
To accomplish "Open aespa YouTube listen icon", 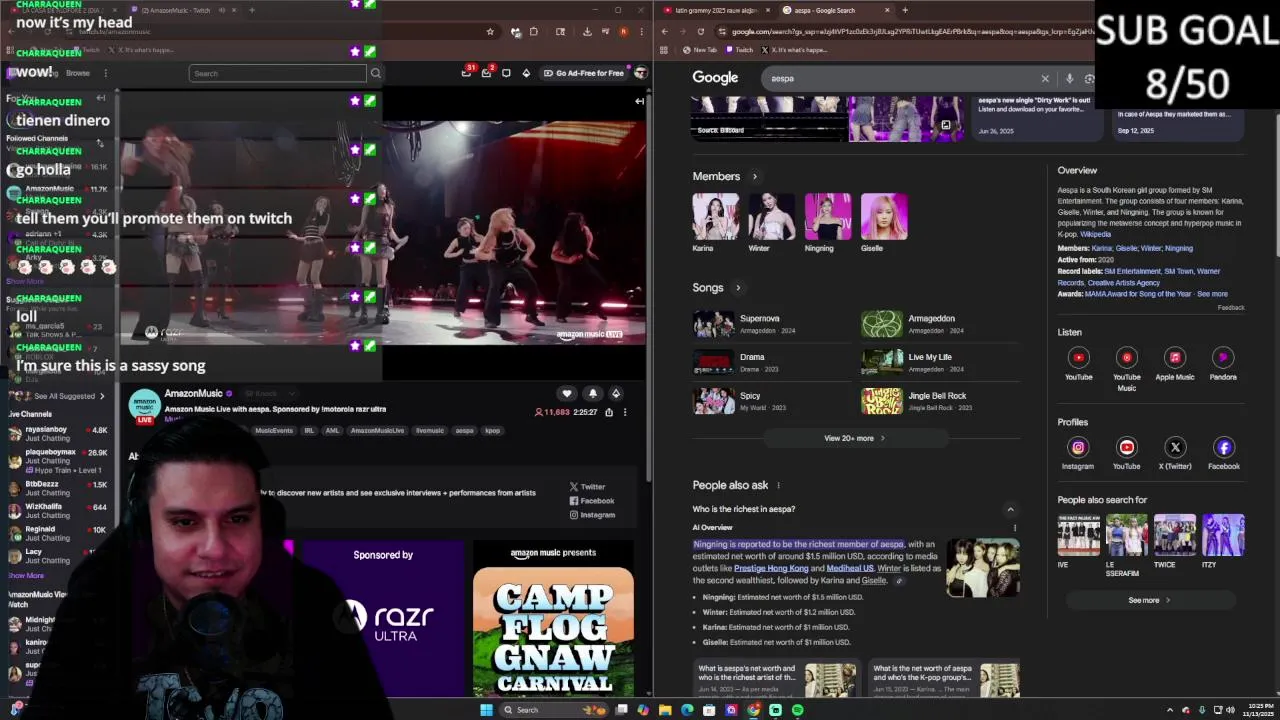I will click(x=1078, y=357).
